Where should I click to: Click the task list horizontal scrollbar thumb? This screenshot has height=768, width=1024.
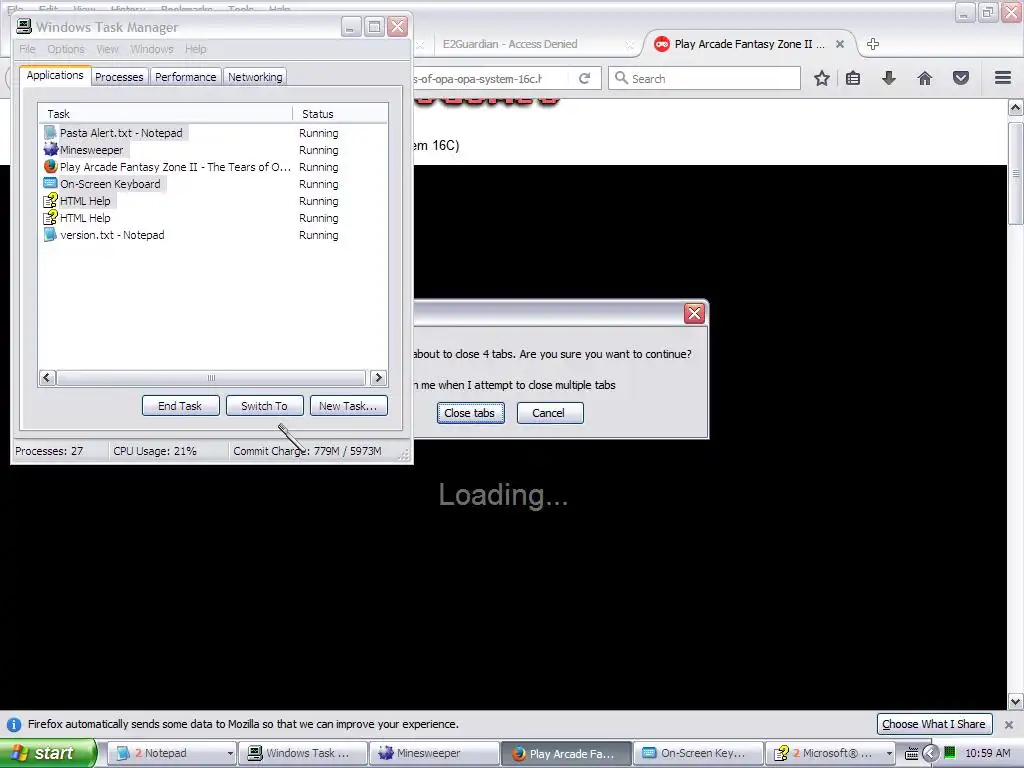pyautogui.click(x=211, y=377)
